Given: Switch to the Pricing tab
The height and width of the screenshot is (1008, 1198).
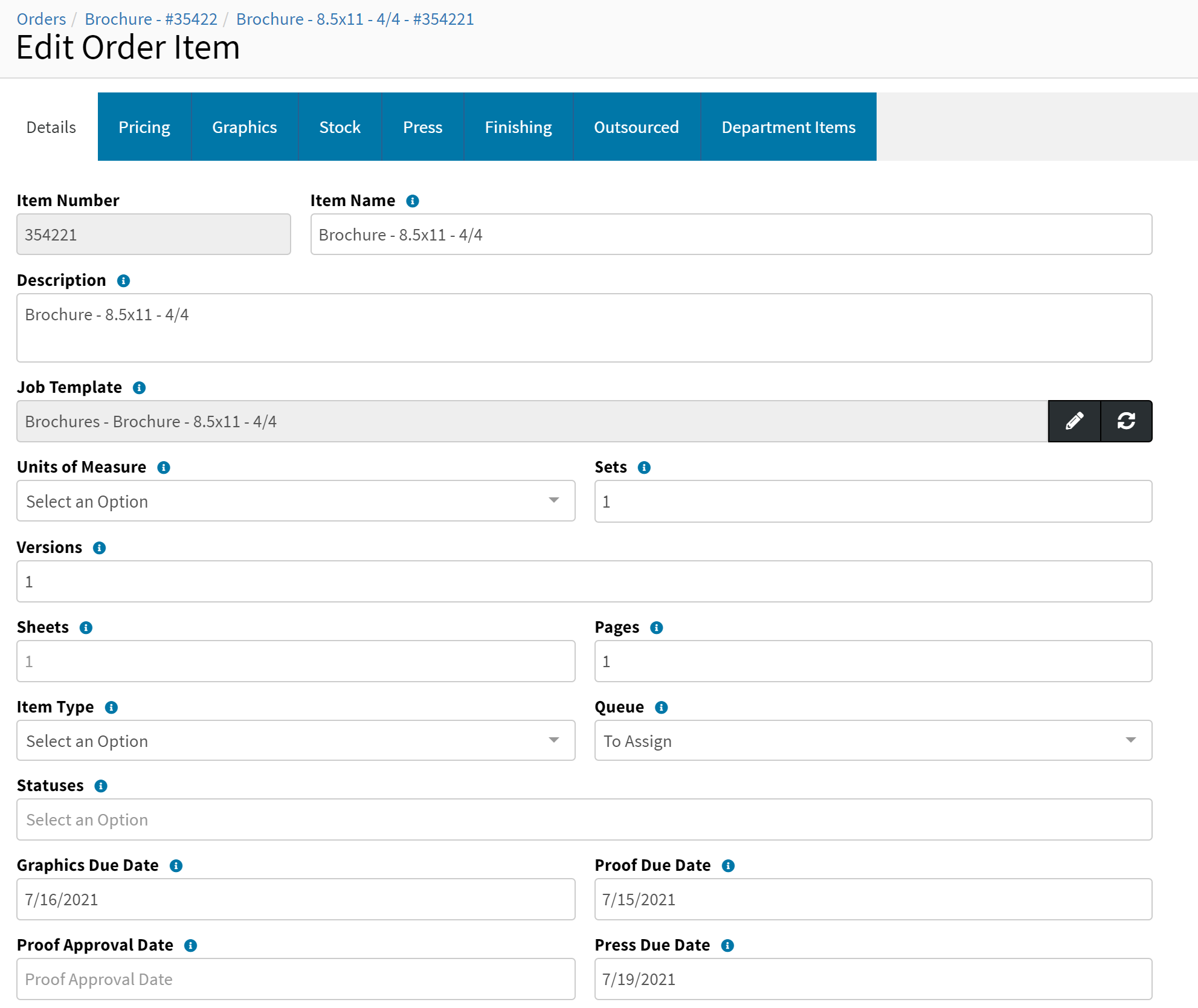Looking at the screenshot, I should (x=144, y=127).
